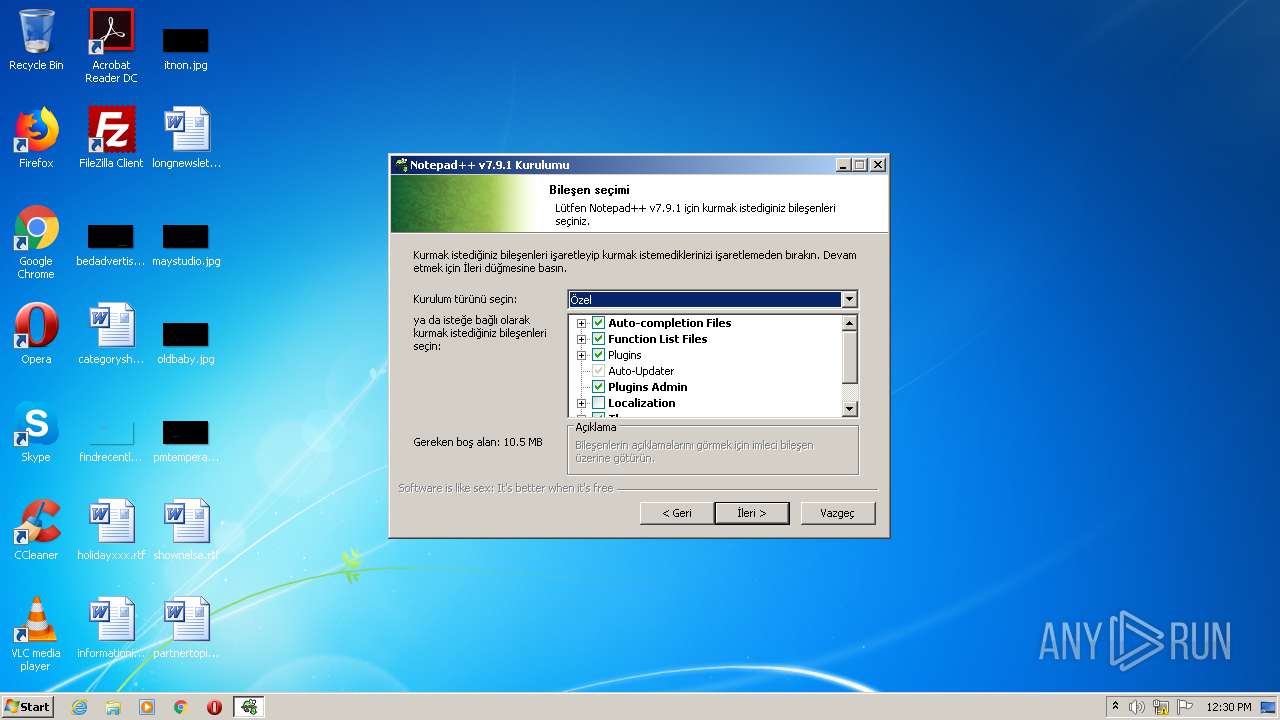This screenshot has width=1280, height=720.
Task: Launch the Opera desktop shortcut
Action: click(x=36, y=334)
